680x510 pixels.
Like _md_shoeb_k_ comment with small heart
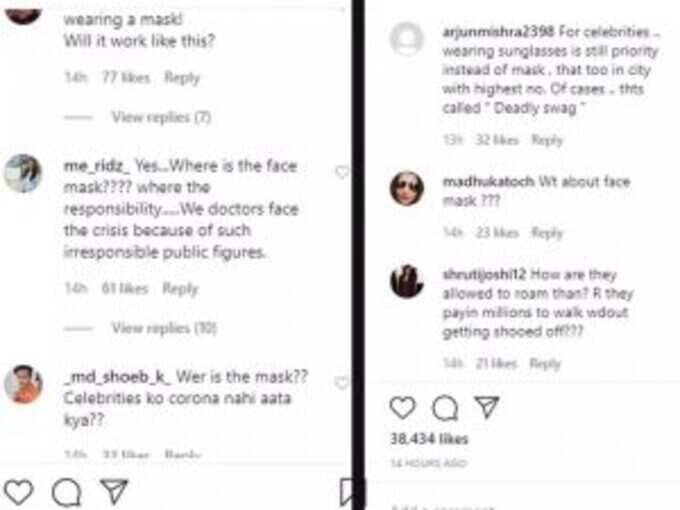click(x=342, y=382)
